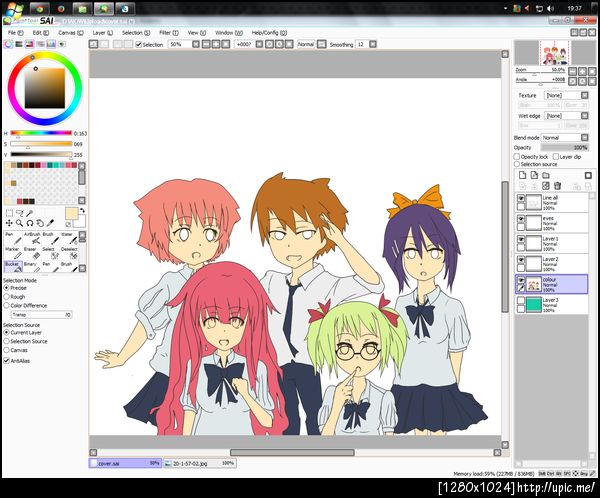The image size is (600, 498).
Task: Select the lasso selection tool
Action: 20,213
